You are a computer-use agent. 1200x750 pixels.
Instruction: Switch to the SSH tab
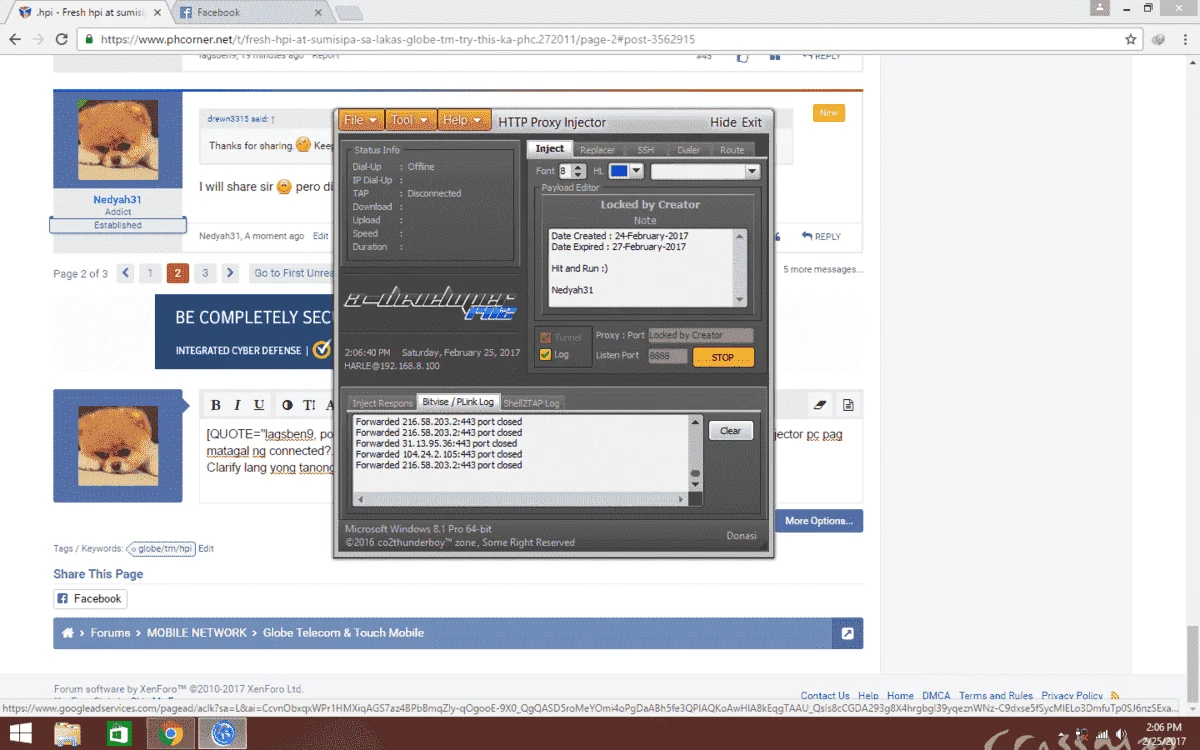645,150
